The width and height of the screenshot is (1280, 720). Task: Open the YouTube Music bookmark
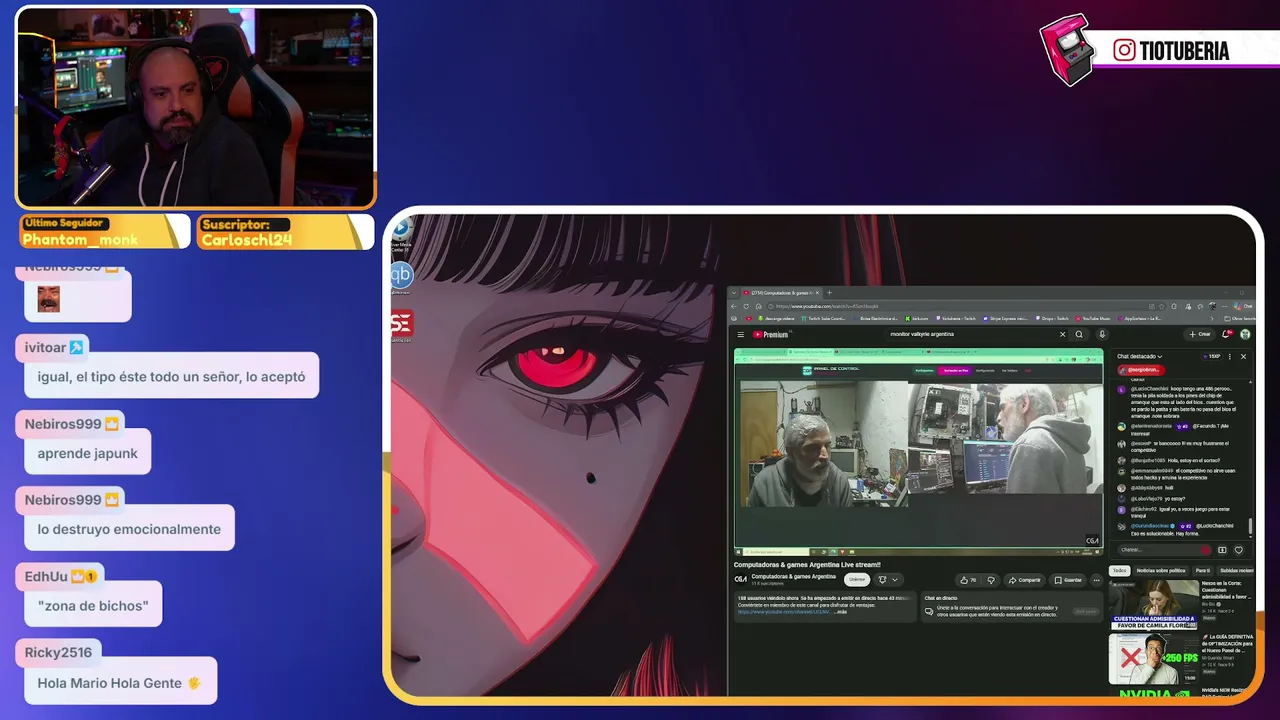point(1094,319)
